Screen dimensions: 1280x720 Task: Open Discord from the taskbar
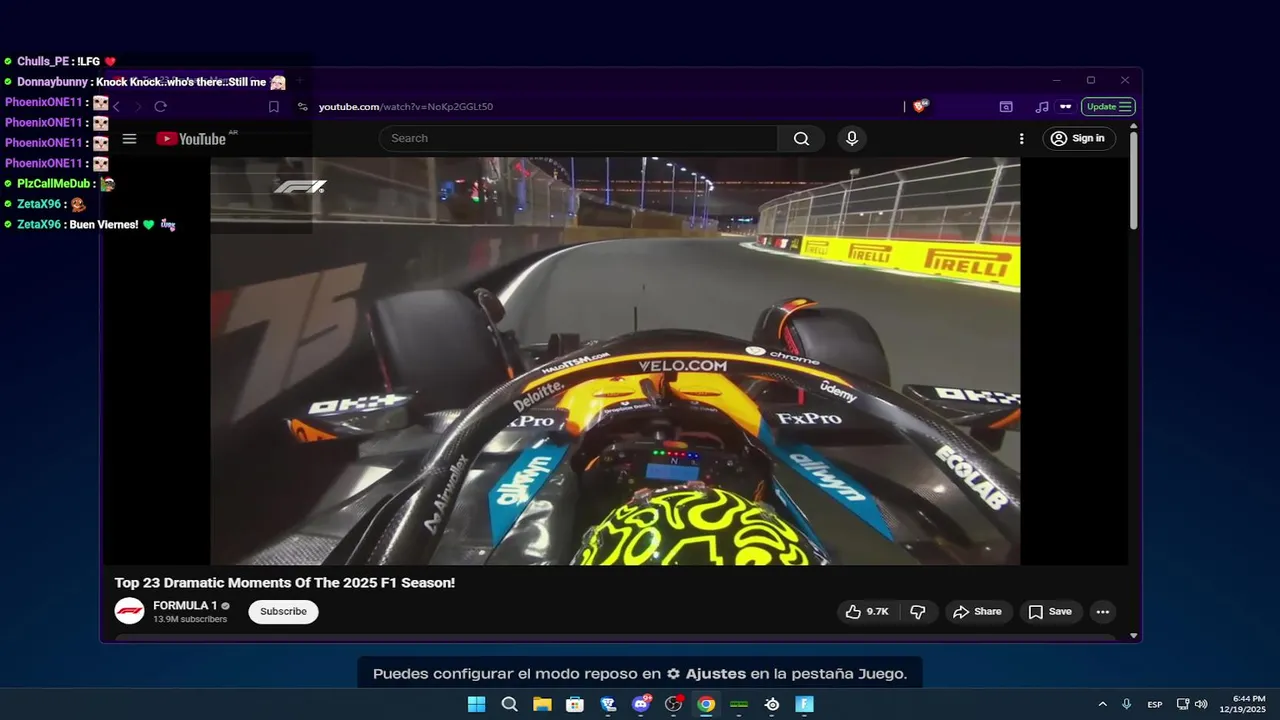(641, 704)
